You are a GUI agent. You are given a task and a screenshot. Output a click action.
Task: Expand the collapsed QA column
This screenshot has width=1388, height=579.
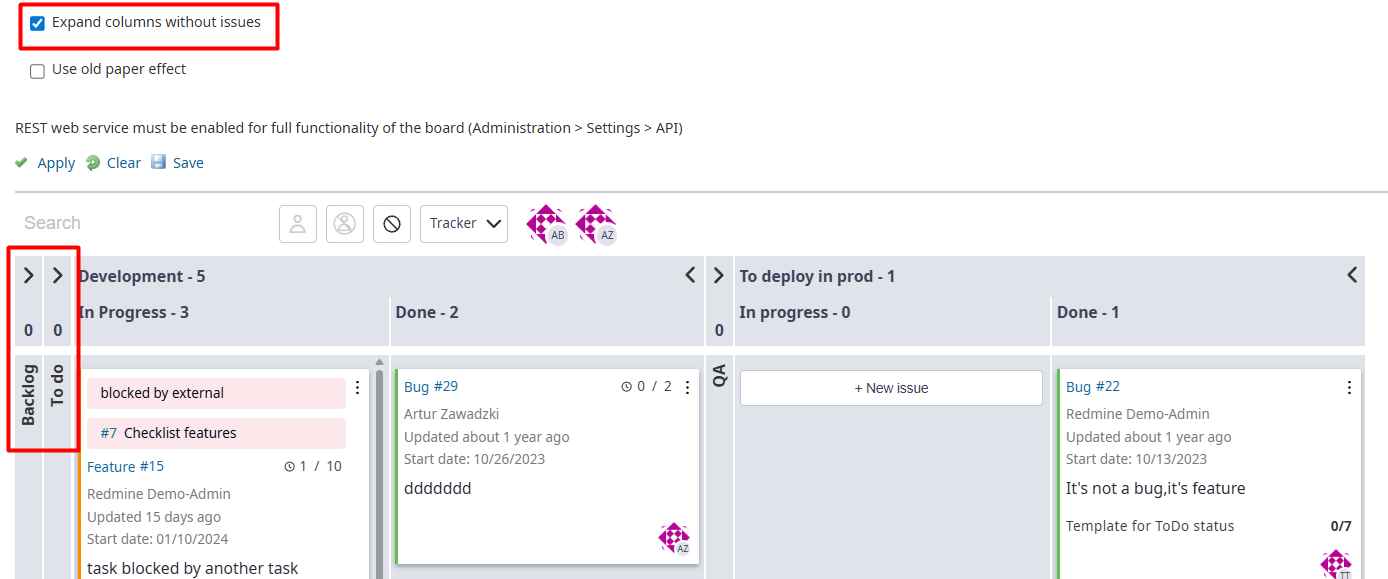[719, 276]
